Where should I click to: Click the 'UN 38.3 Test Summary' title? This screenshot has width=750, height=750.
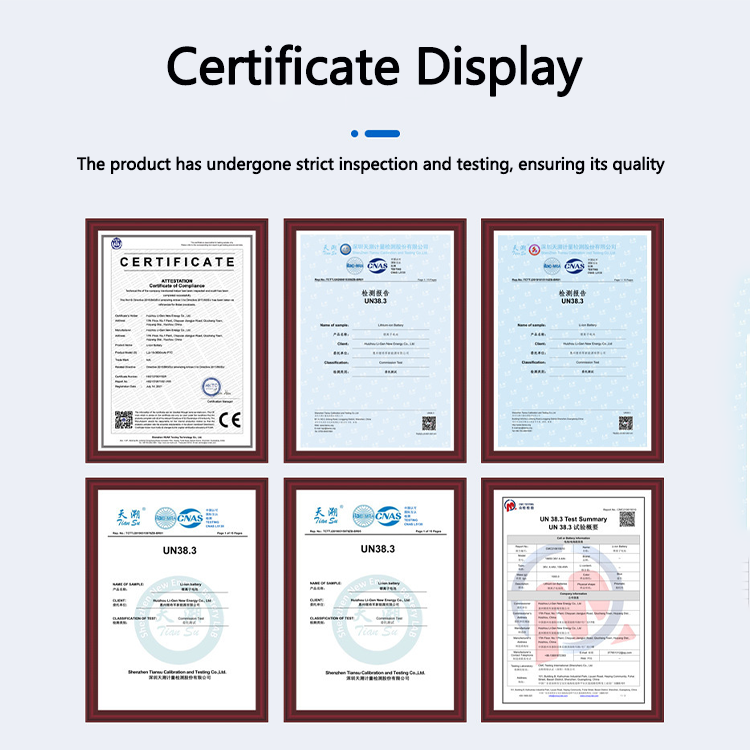point(573,519)
